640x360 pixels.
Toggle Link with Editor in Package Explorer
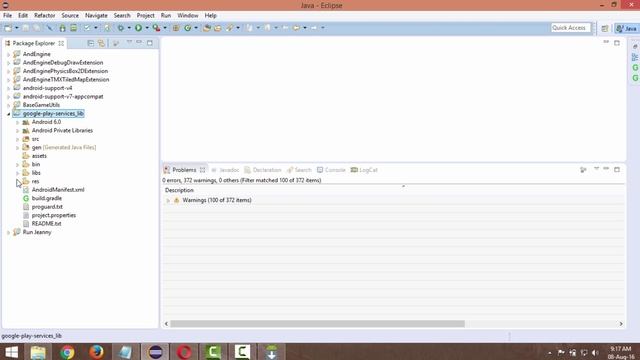click(101, 43)
